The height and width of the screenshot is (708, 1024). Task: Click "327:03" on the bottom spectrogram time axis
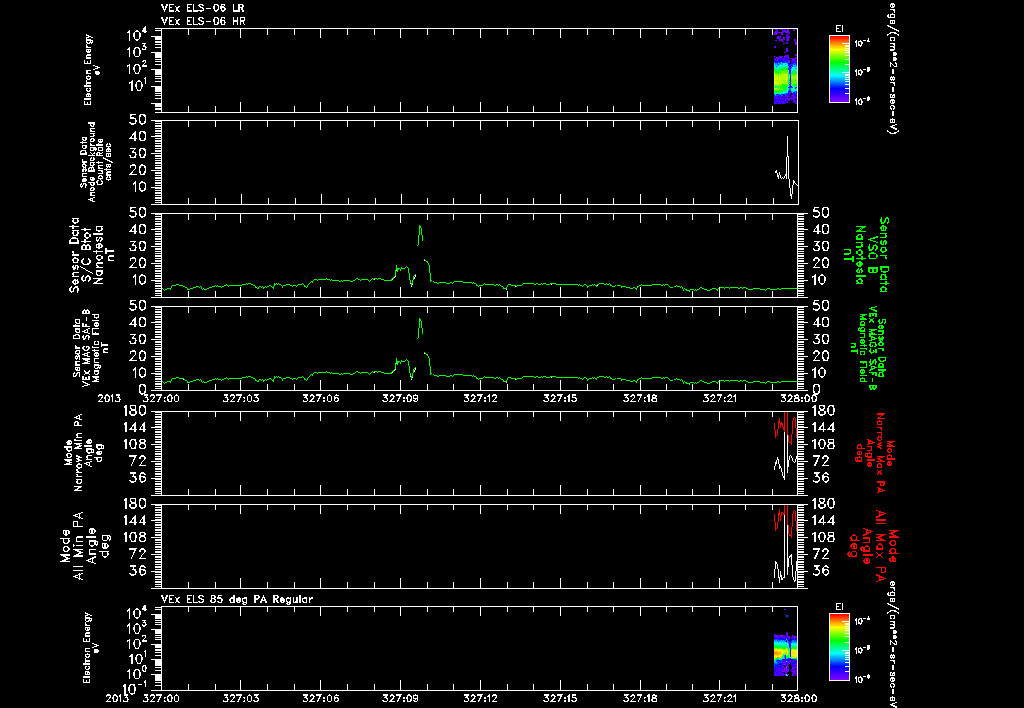tap(241, 698)
